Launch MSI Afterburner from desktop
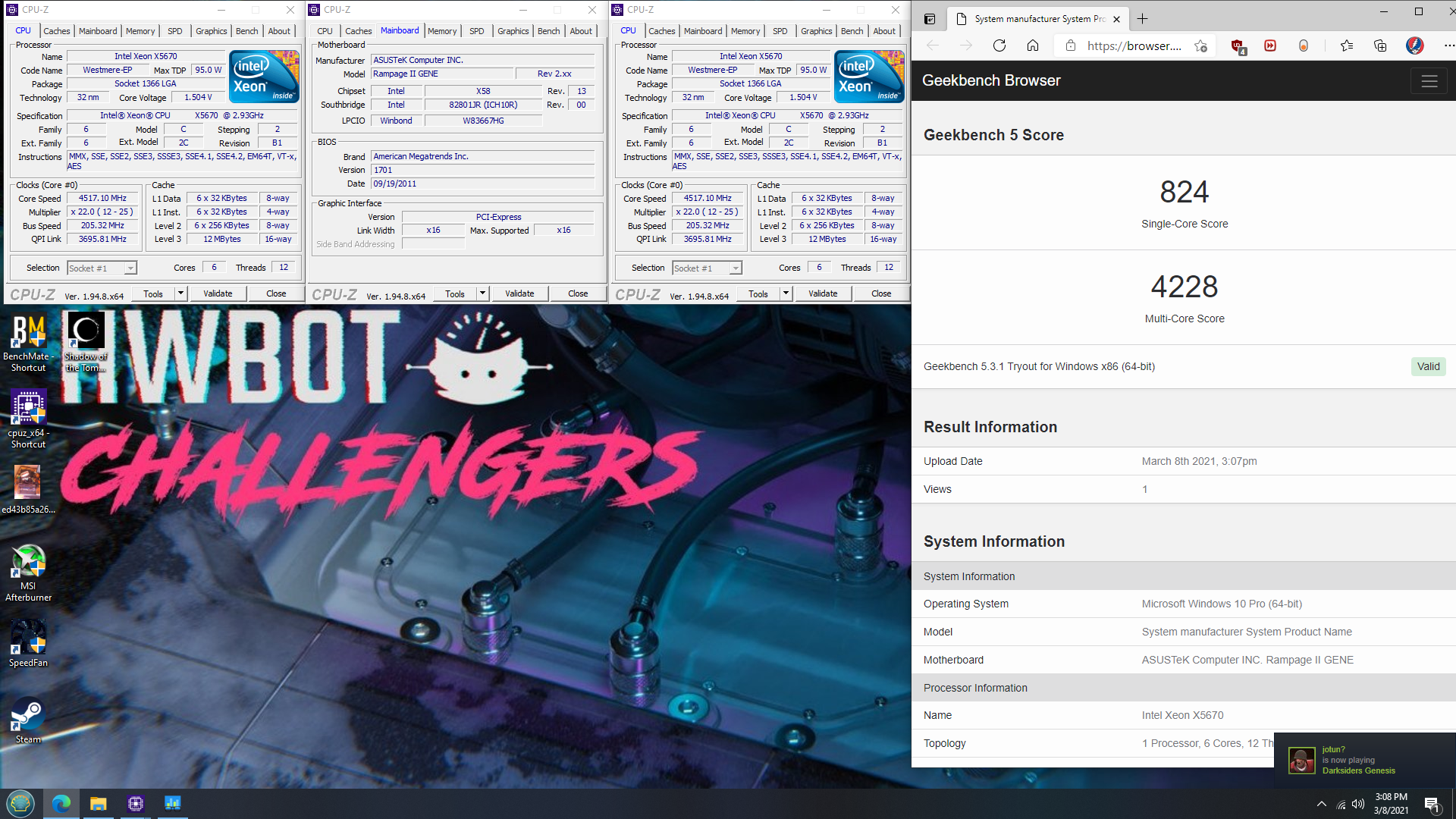The image size is (1456, 819). pyautogui.click(x=28, y=573)
